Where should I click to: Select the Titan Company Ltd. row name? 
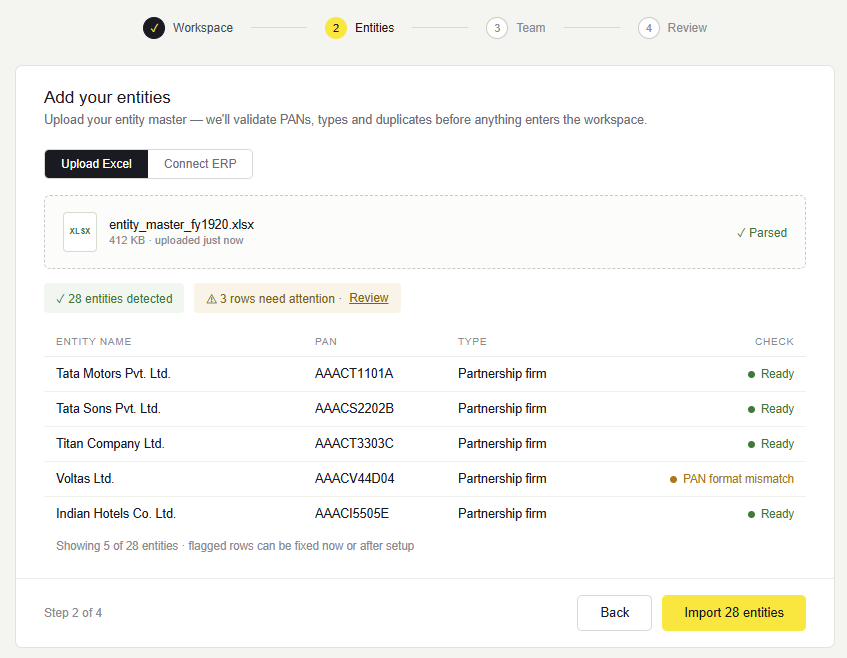click(110, 444)
